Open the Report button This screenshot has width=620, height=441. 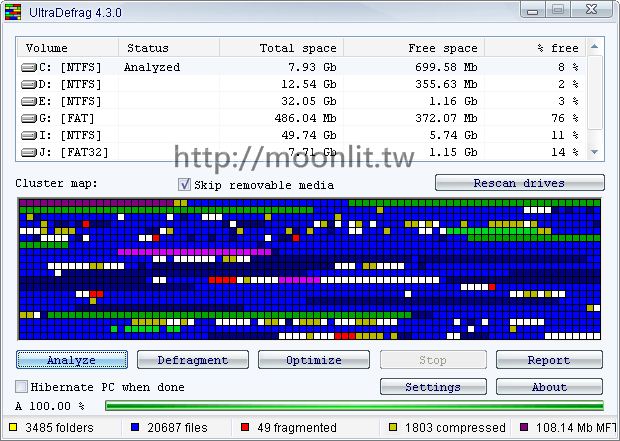coord(549,360)
